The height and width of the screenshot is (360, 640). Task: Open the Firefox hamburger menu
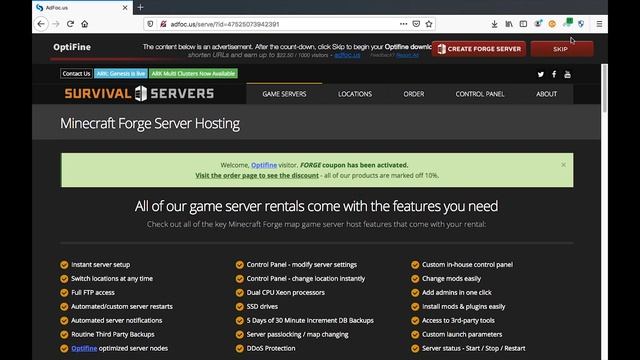pos(599,24)
